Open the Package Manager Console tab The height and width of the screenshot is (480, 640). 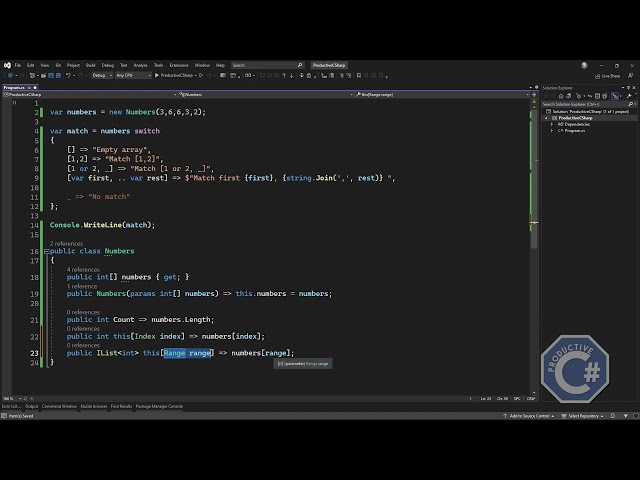coord(159,407)
